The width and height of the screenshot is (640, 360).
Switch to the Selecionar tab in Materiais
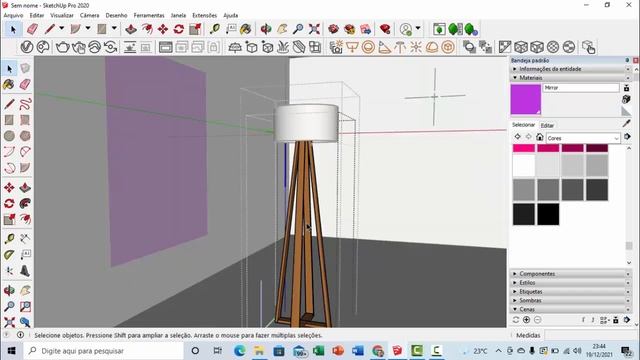[x=523, y=125]
